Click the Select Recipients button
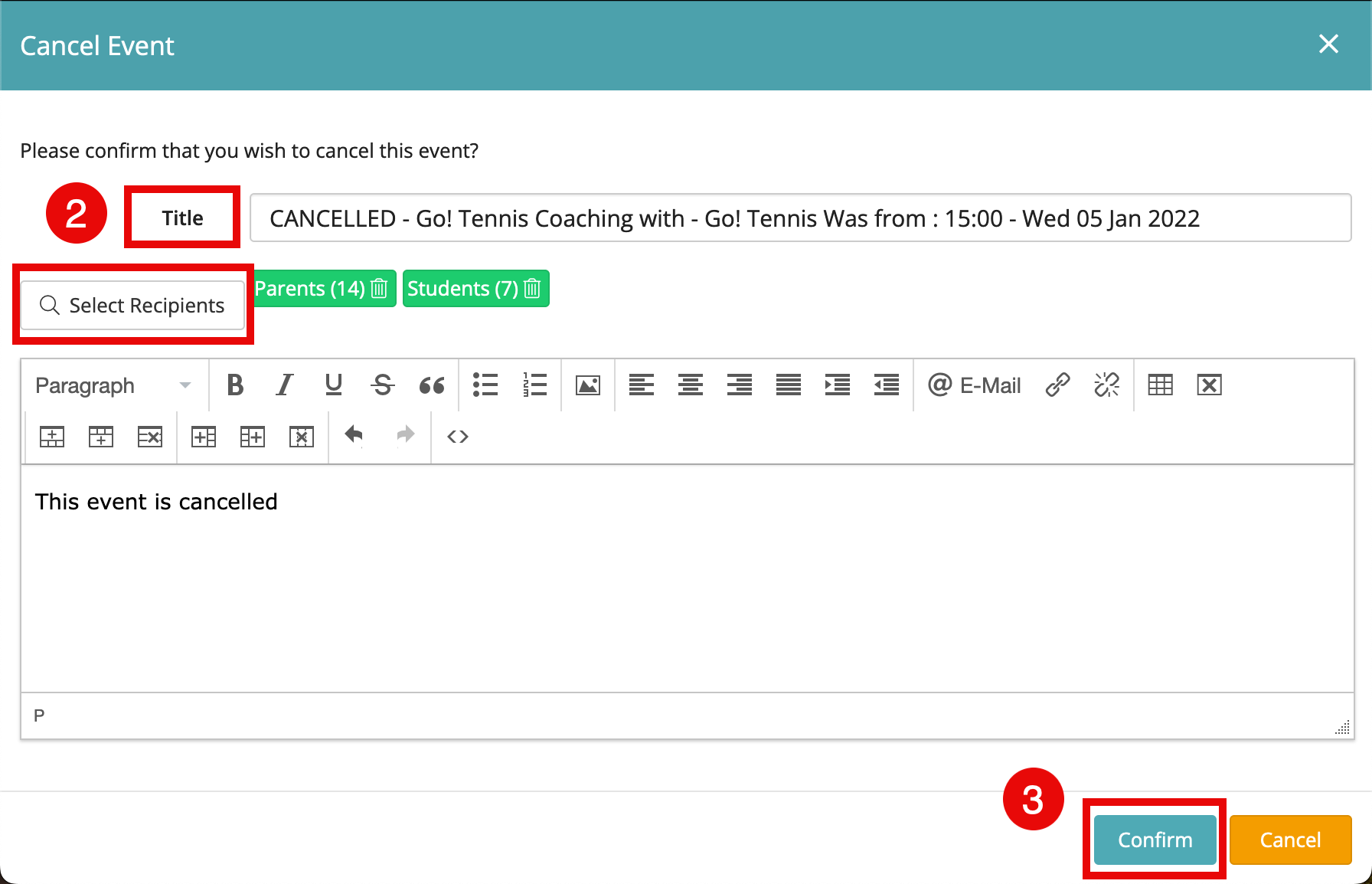The width and height of the screenshot is (1372, 884). click(132, 305)
